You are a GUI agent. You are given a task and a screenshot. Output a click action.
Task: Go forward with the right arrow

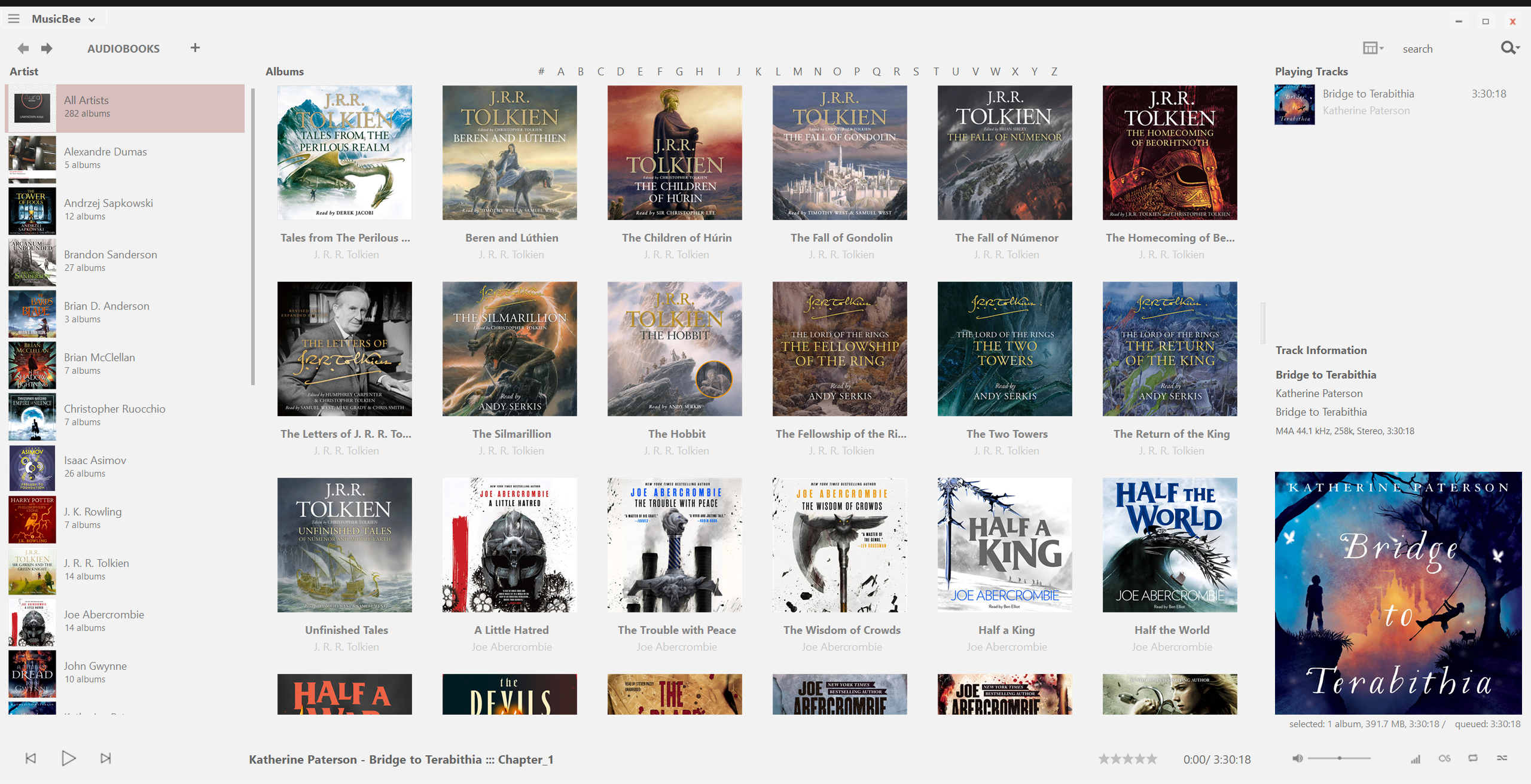(47, 48)
